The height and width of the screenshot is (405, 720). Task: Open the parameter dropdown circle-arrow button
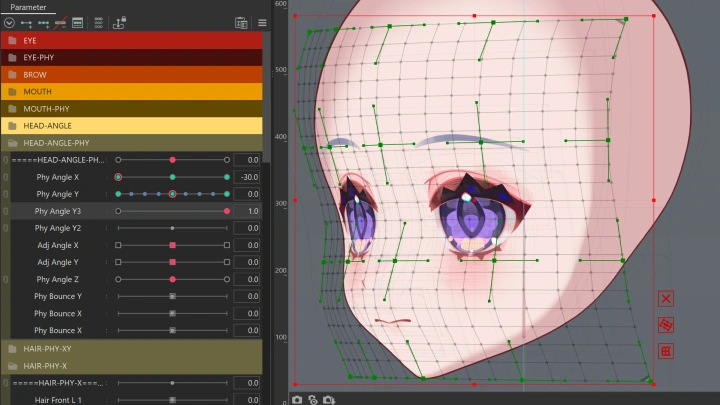[x=9, y=22]
